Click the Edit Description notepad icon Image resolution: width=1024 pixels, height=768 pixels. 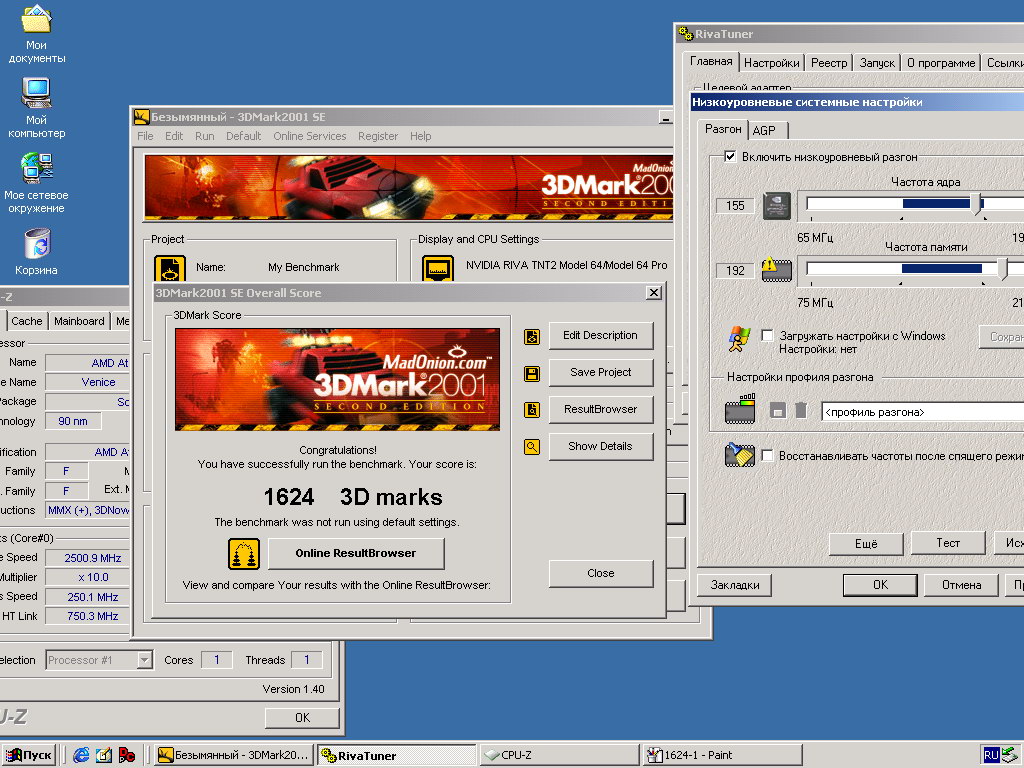coord(532,336)
